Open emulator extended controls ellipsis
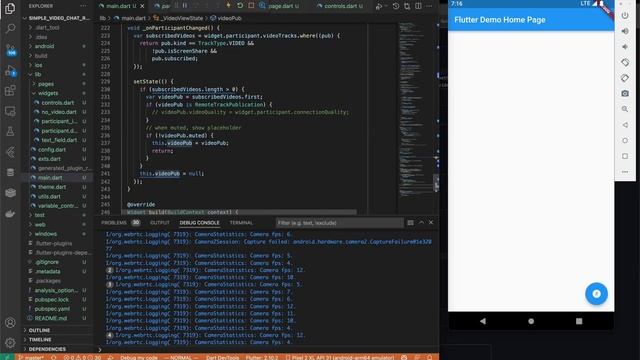Screen dimensions: 640x360 [x=625, y=172]
